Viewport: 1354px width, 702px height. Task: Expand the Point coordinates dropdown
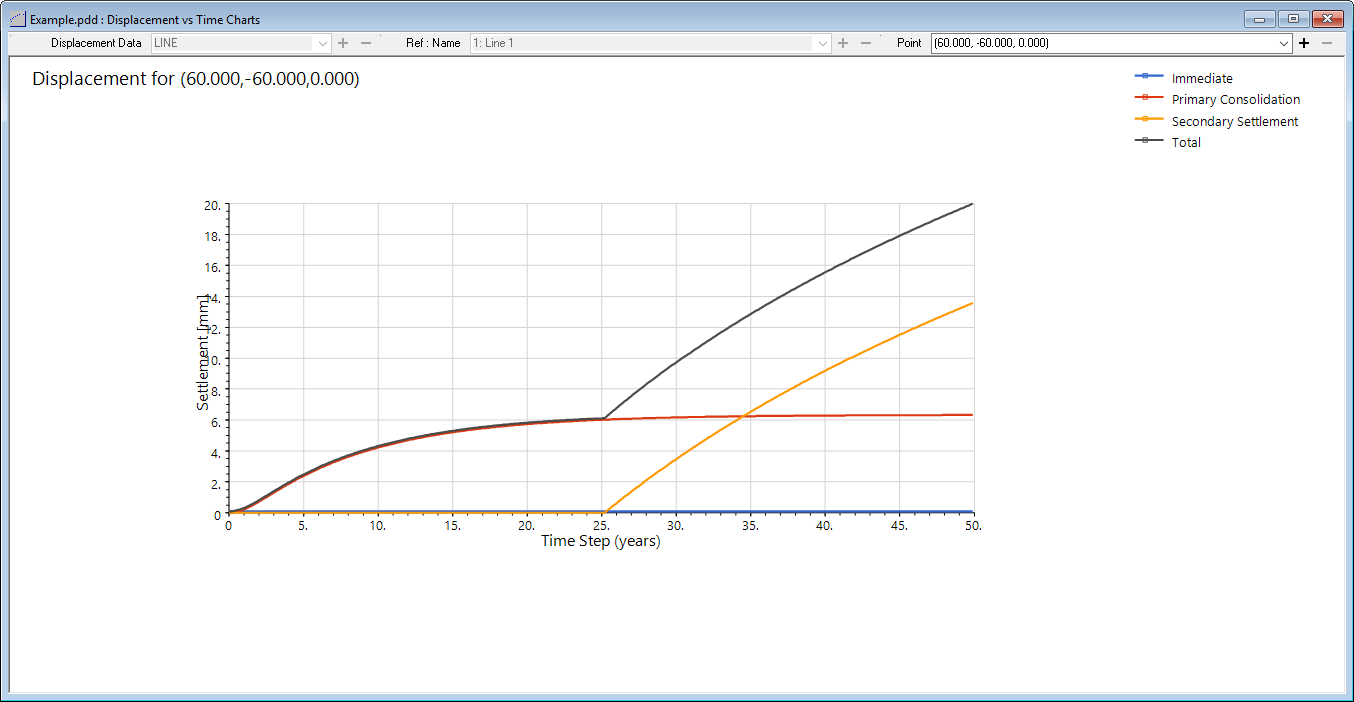(1282, 43)
